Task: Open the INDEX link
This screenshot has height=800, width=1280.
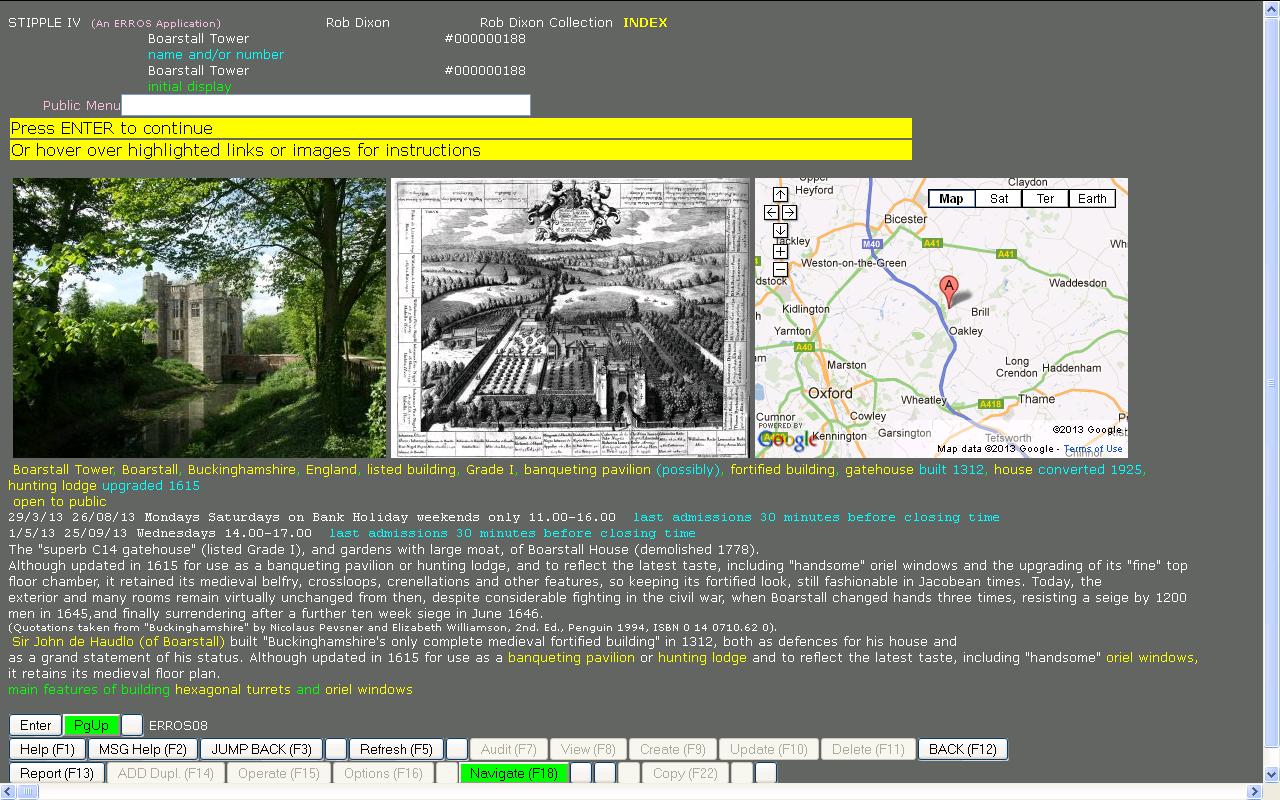Action: click(645, 23)
